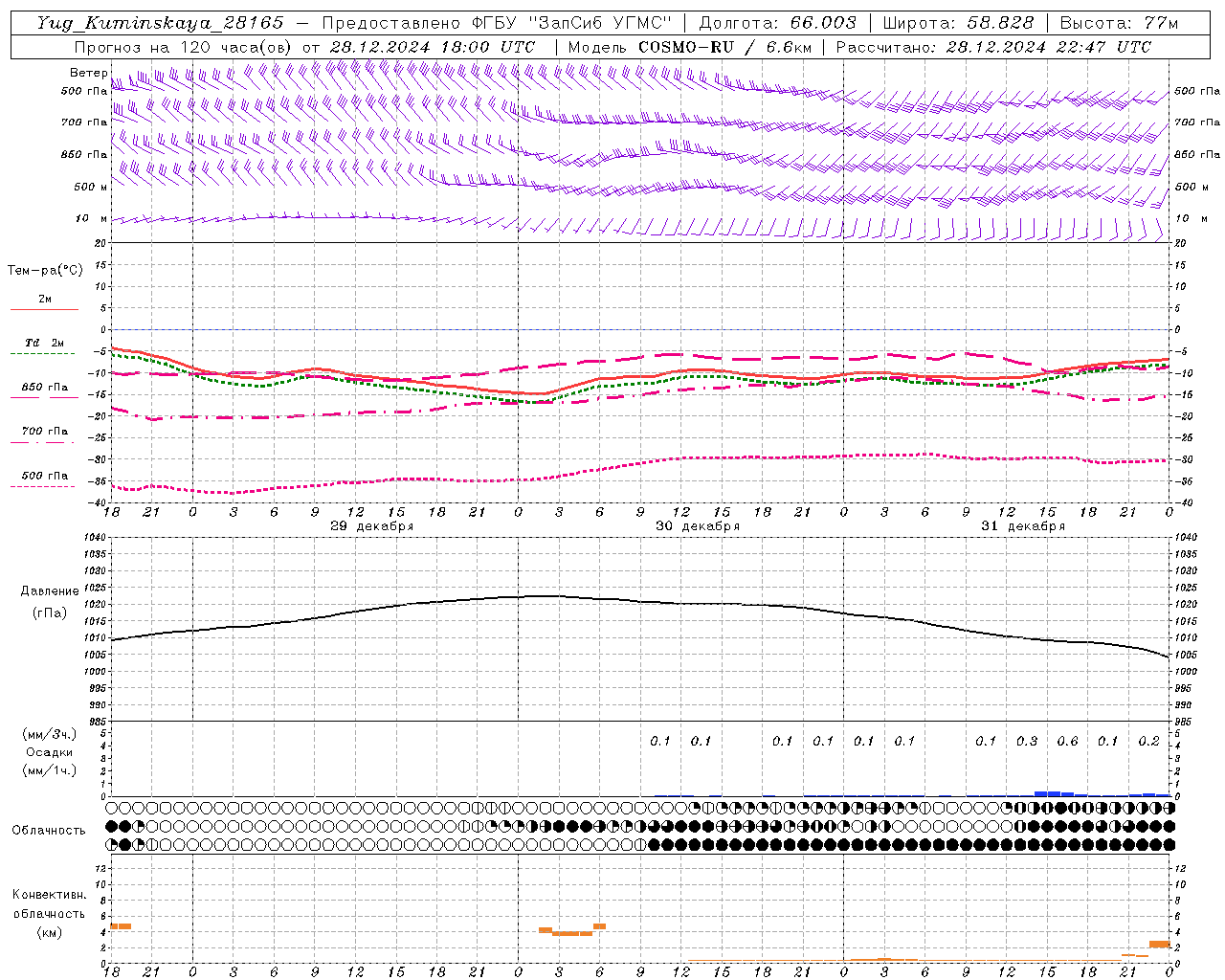Click the Рассчитано: 28.12.2024 22:47 UTC timestamp
Viewport: 1225px width, 980px height.
click(x=993, y=47)
